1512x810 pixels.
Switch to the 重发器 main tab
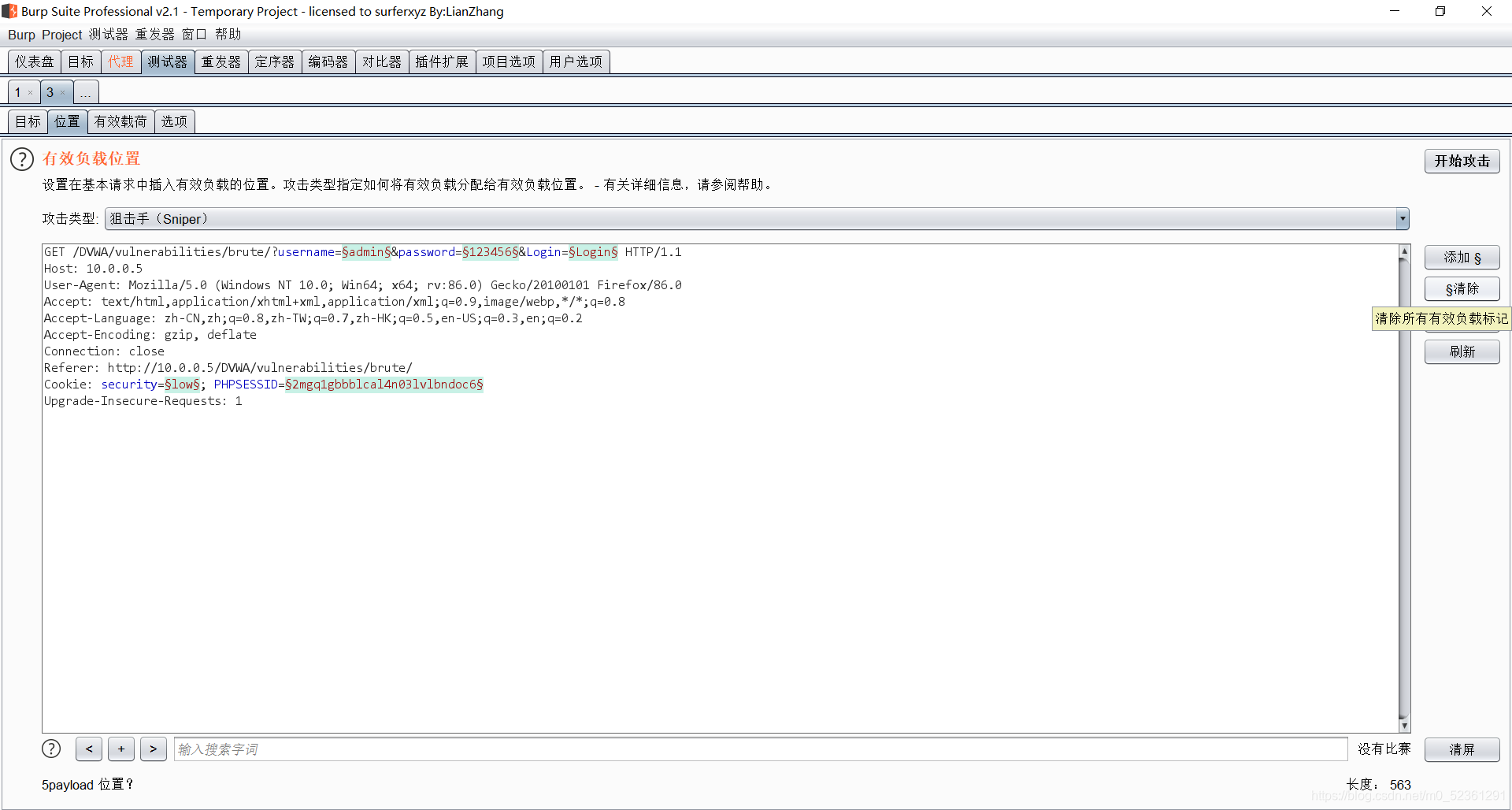click(x=221, y=61)
